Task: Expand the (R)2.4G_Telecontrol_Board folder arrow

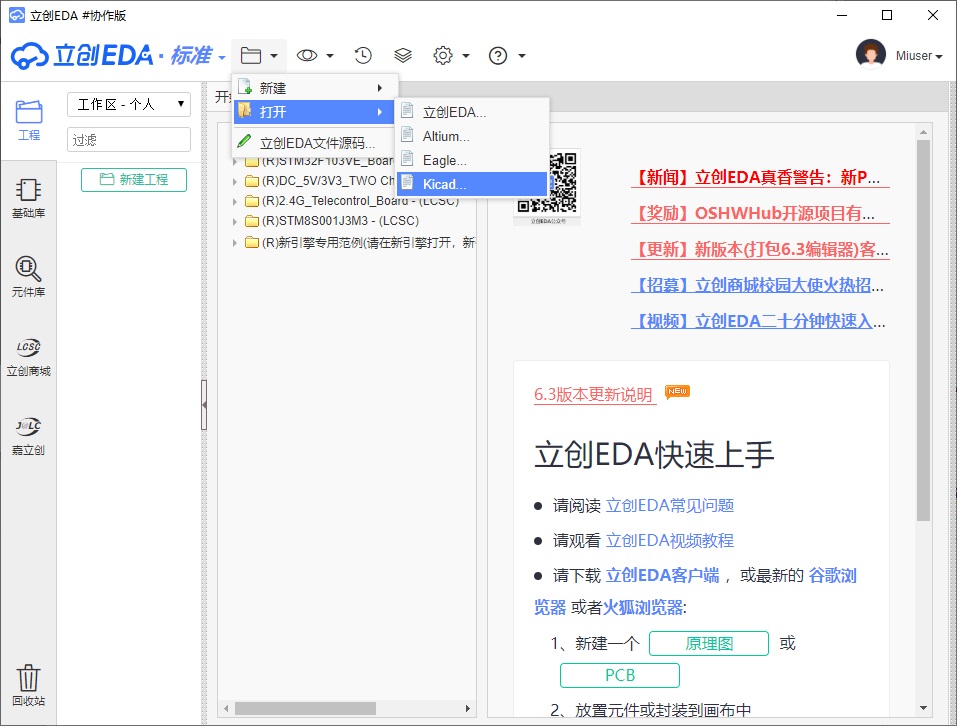Action: 235,201
